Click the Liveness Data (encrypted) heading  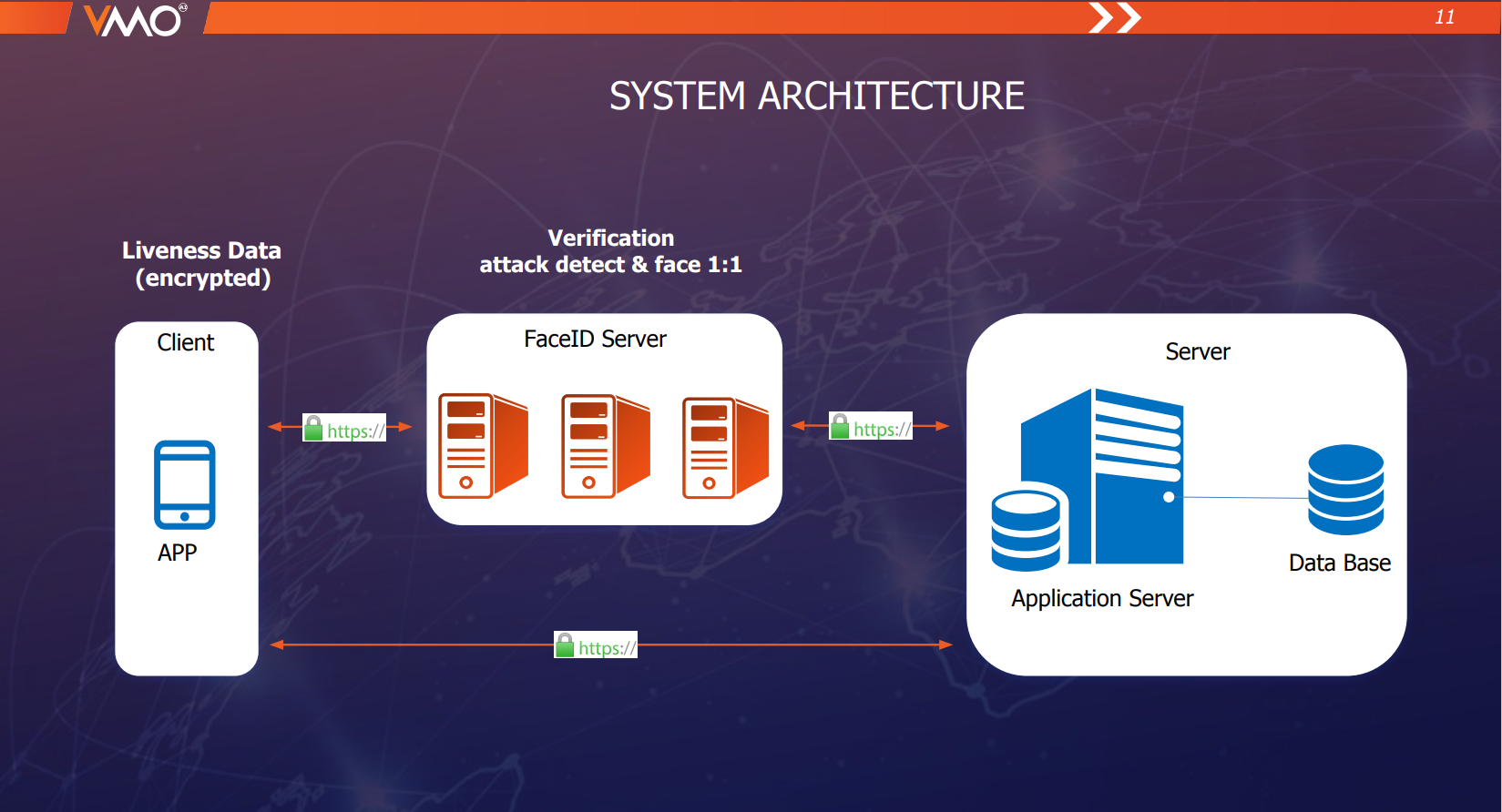tap(201, 264)
